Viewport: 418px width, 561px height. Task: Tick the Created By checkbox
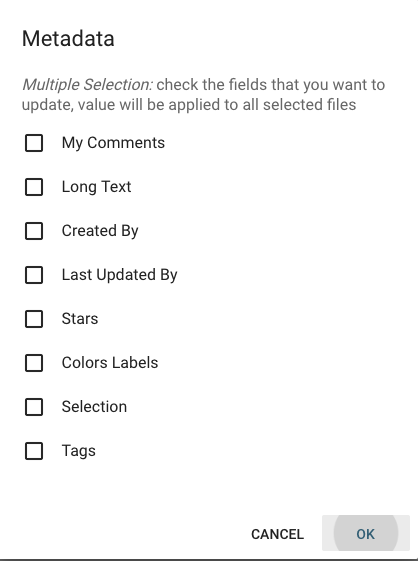point(34,231)
